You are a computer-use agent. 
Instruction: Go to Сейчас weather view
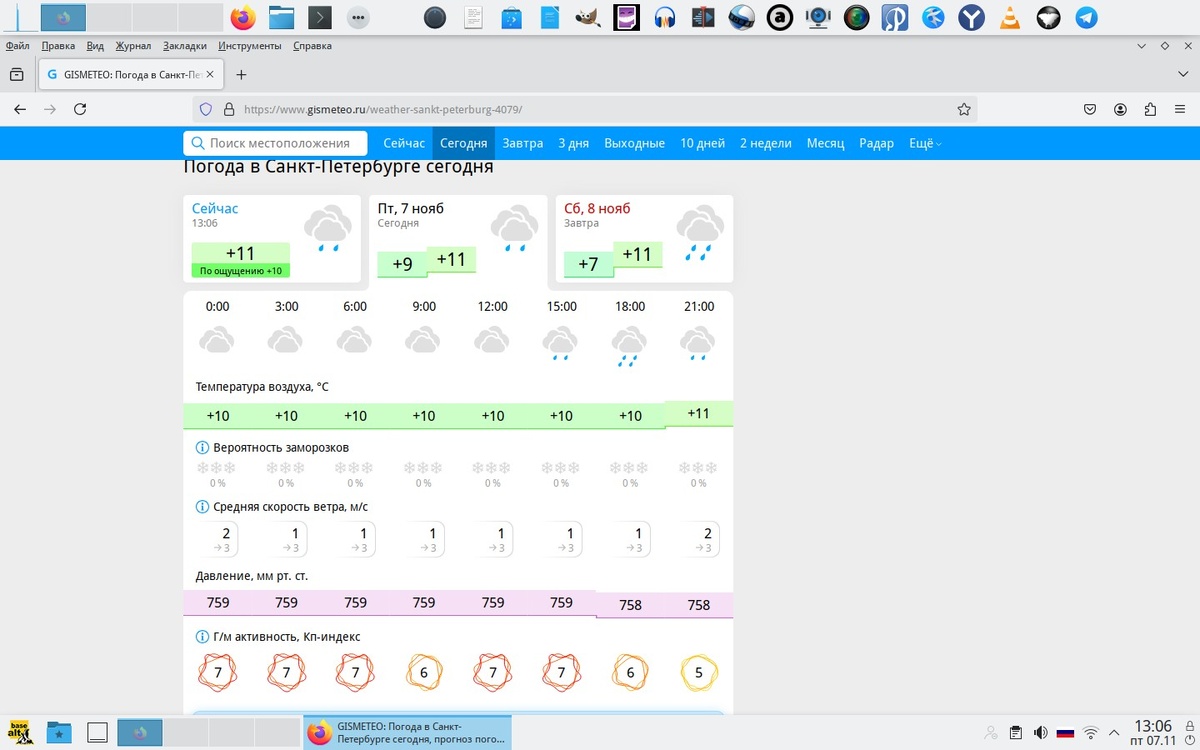coord(404,143)
